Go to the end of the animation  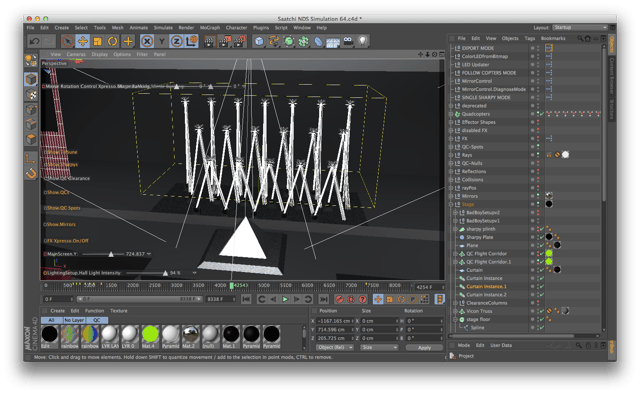[324, 299]
